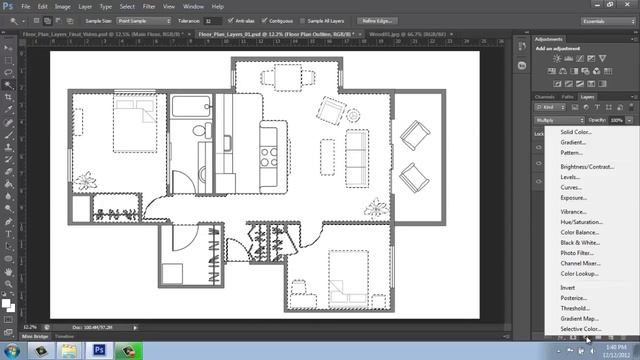Screen dimensions: 640x360
Task: Select the Path Selection tool
Action: 8,246
